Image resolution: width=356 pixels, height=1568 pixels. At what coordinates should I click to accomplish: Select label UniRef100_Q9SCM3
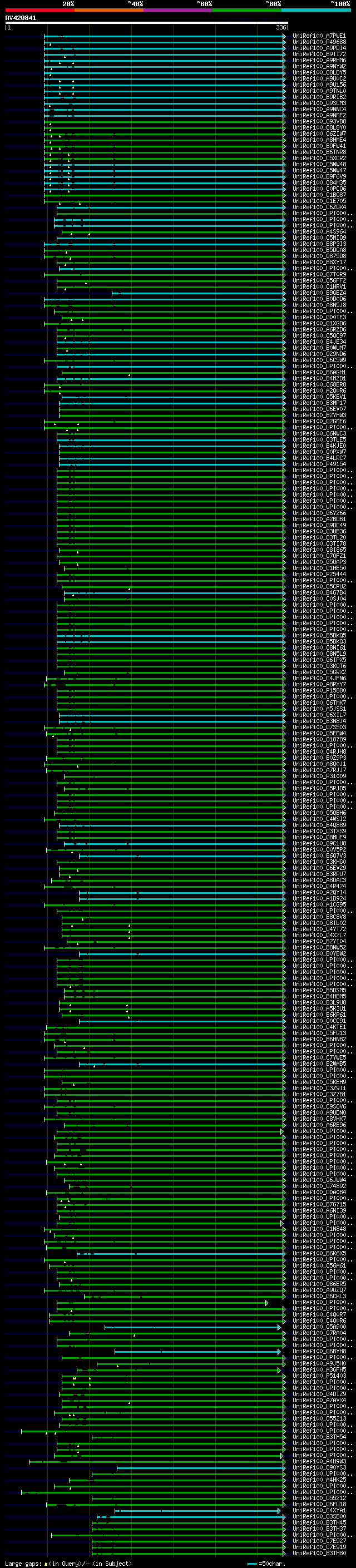pyautogui.click(x=319, y=103)
